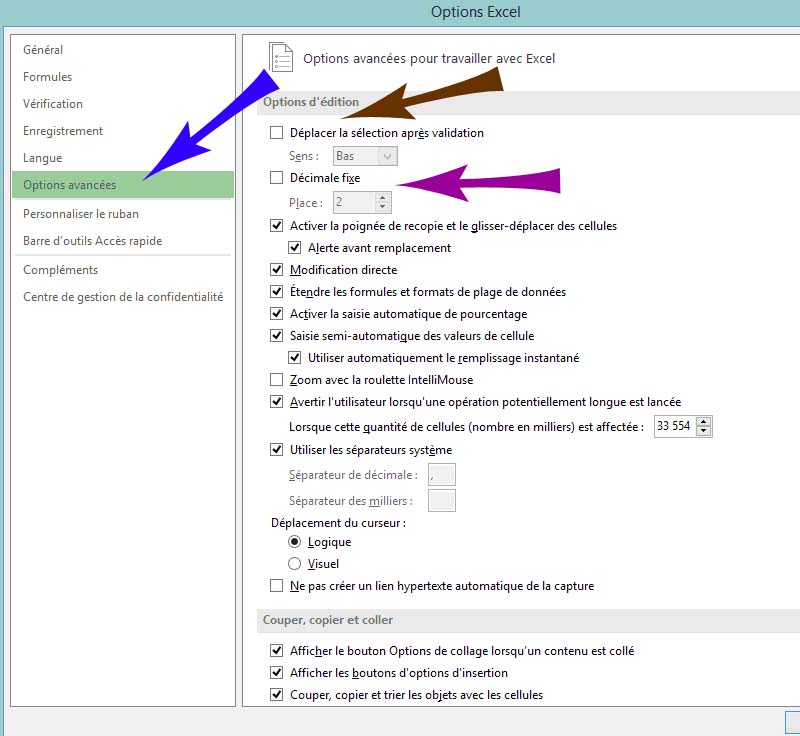Uncheck Couper, copier et trier les objets
The image size is (800, 736).
(x=277, y=695)
